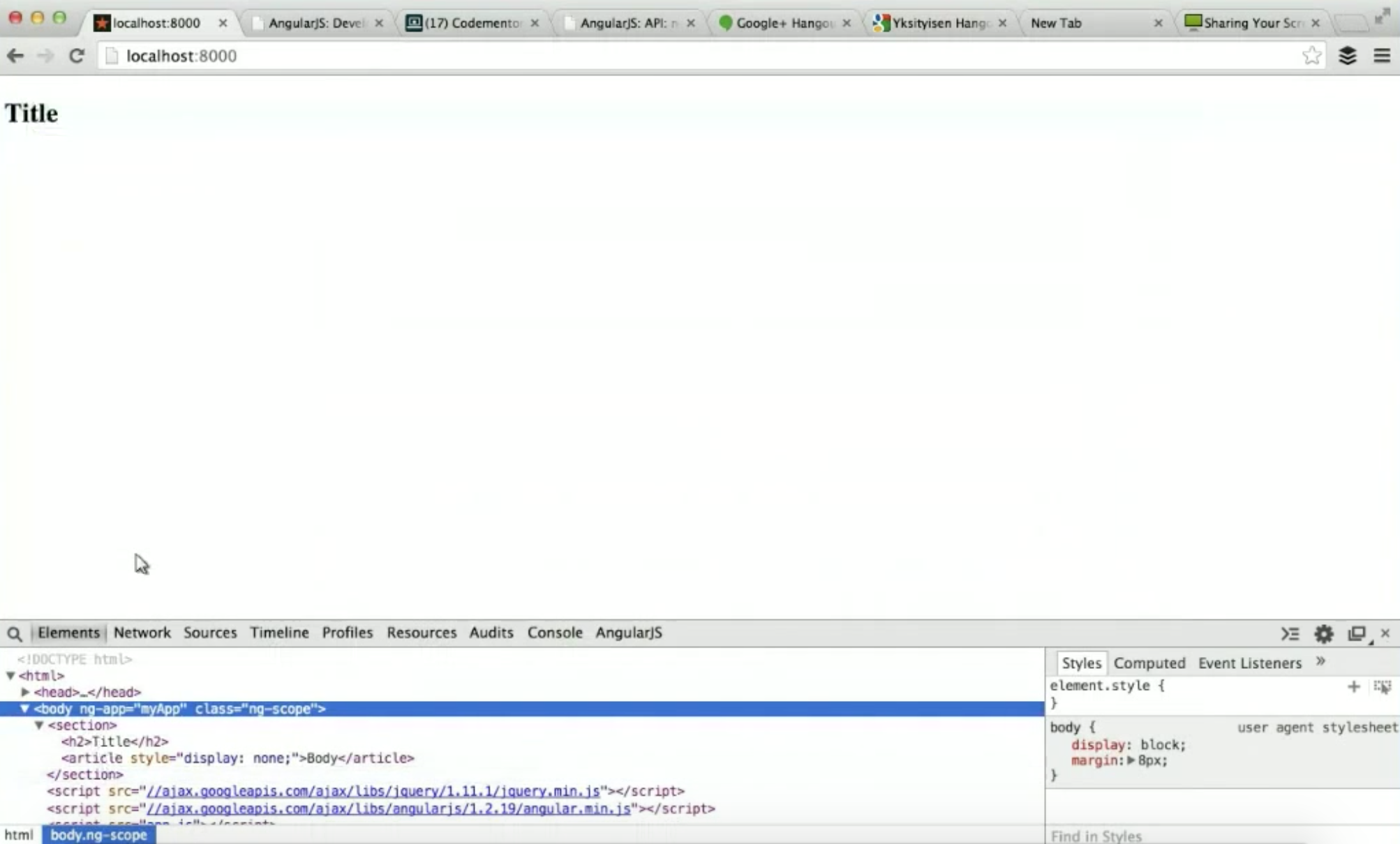The height and width of the screenshot is (844, 1400).
Task: Expand the margin property triangle
Action: (x=1131, y=760)
